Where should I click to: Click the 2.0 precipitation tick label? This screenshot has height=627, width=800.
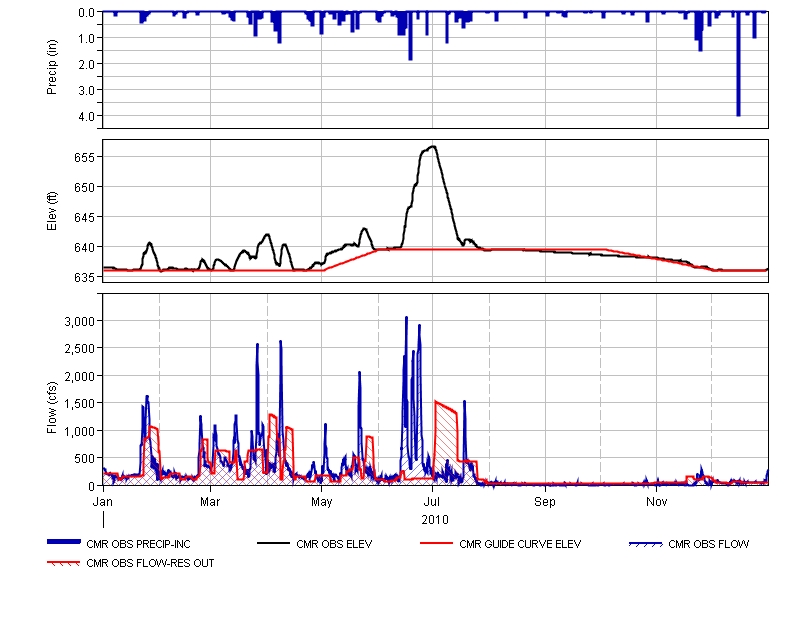87,64
